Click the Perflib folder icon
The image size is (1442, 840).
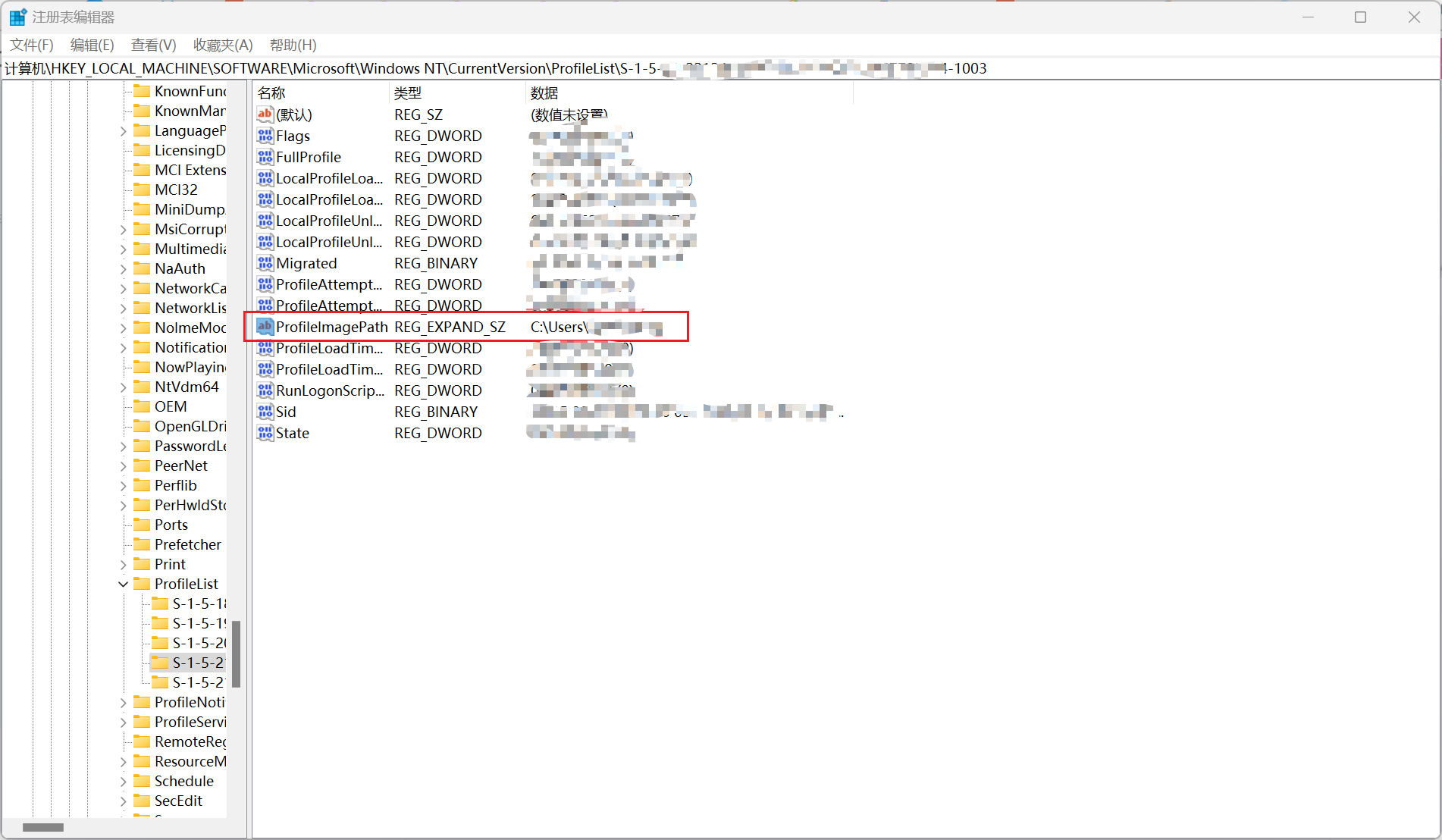point(142,485)
